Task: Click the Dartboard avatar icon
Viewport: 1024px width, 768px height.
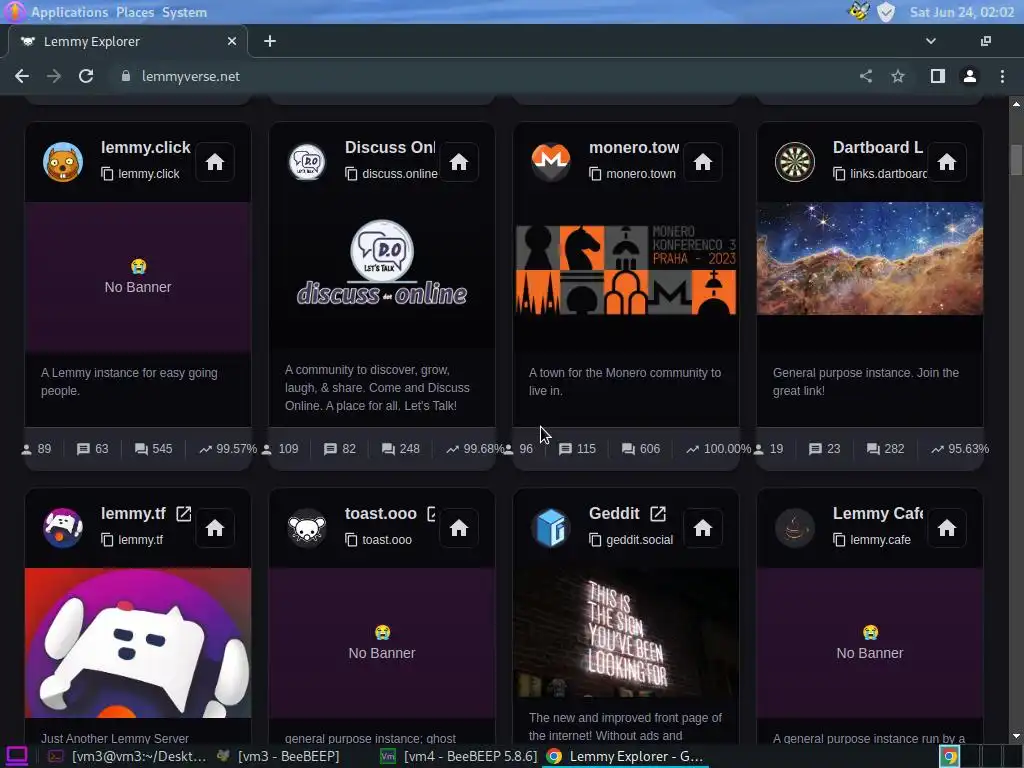Action: point(795,162)
